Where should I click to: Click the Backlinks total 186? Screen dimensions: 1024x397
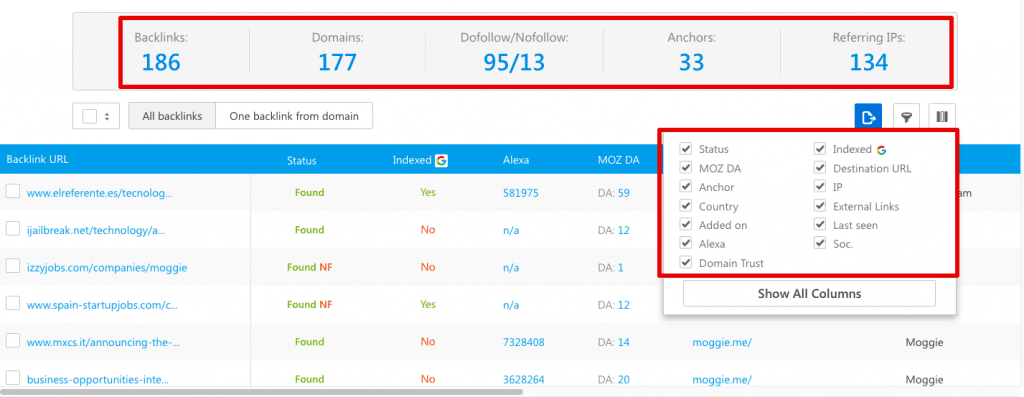[161, 63]
